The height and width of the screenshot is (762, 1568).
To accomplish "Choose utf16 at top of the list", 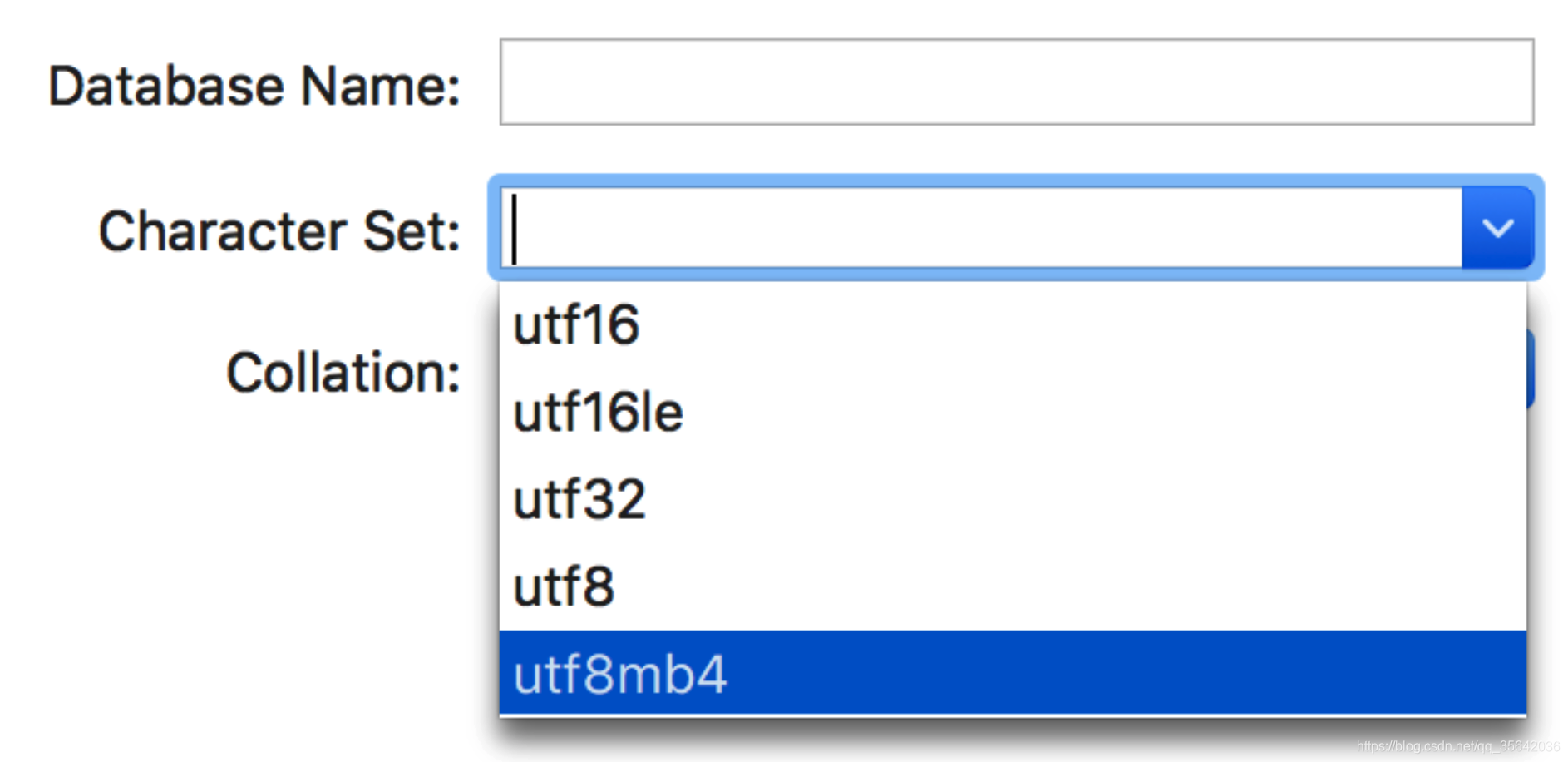I will (576, 324).
